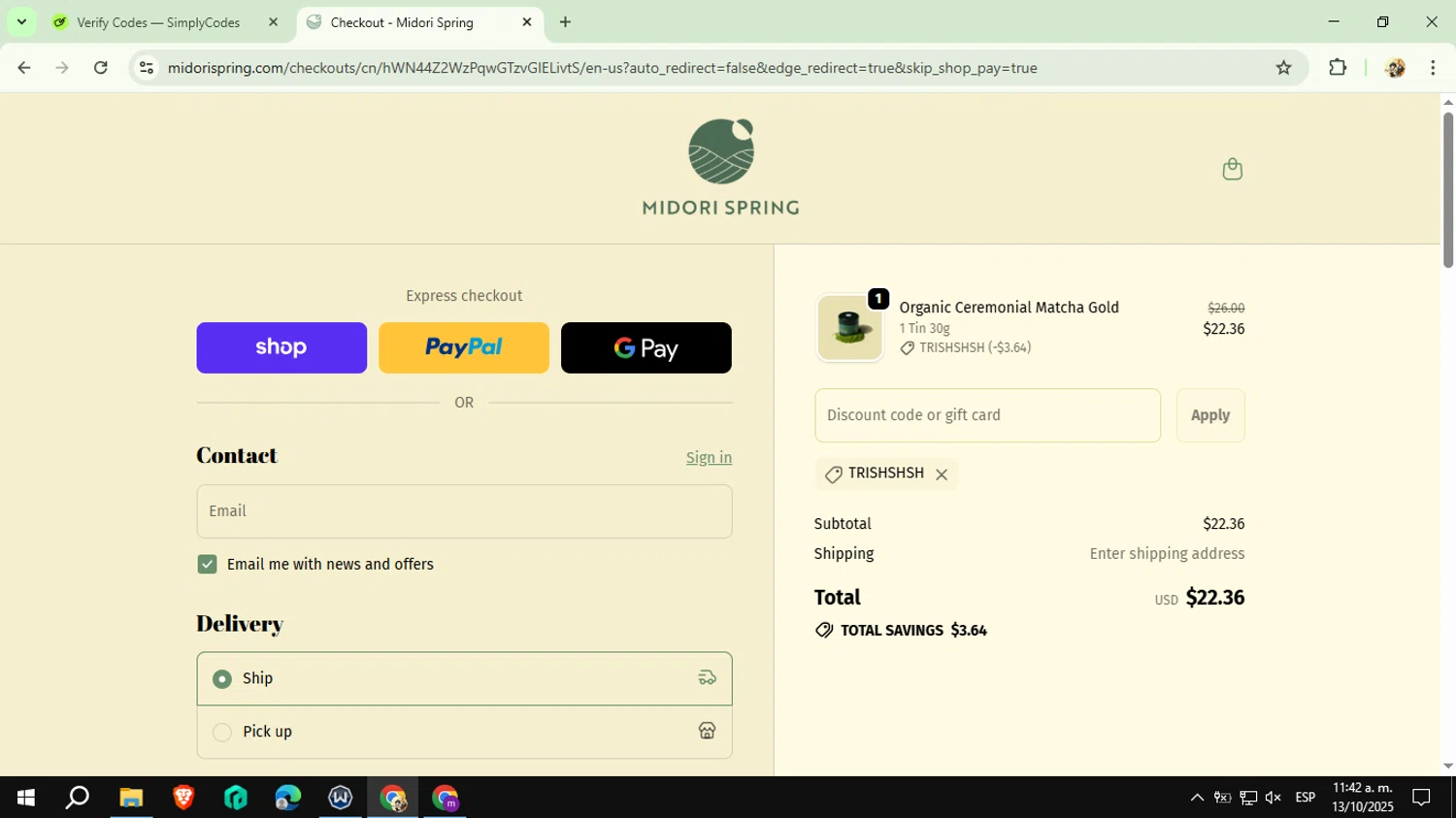Remove the TRISHSHSH discount code
Image resolution: width=1456 pixels, height=818 pixels.
[942, 474]
